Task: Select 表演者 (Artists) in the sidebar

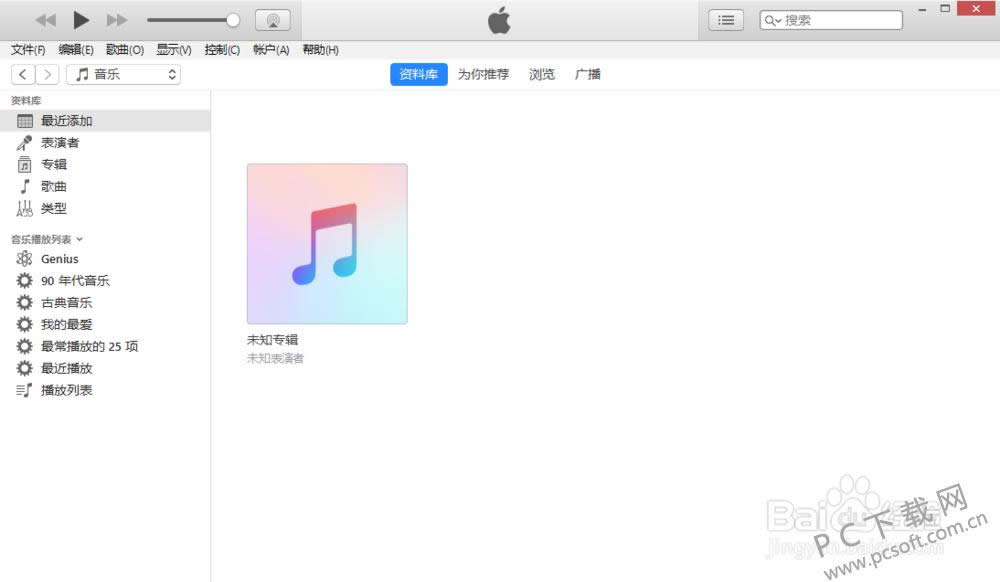Action: tap(58, 142)
